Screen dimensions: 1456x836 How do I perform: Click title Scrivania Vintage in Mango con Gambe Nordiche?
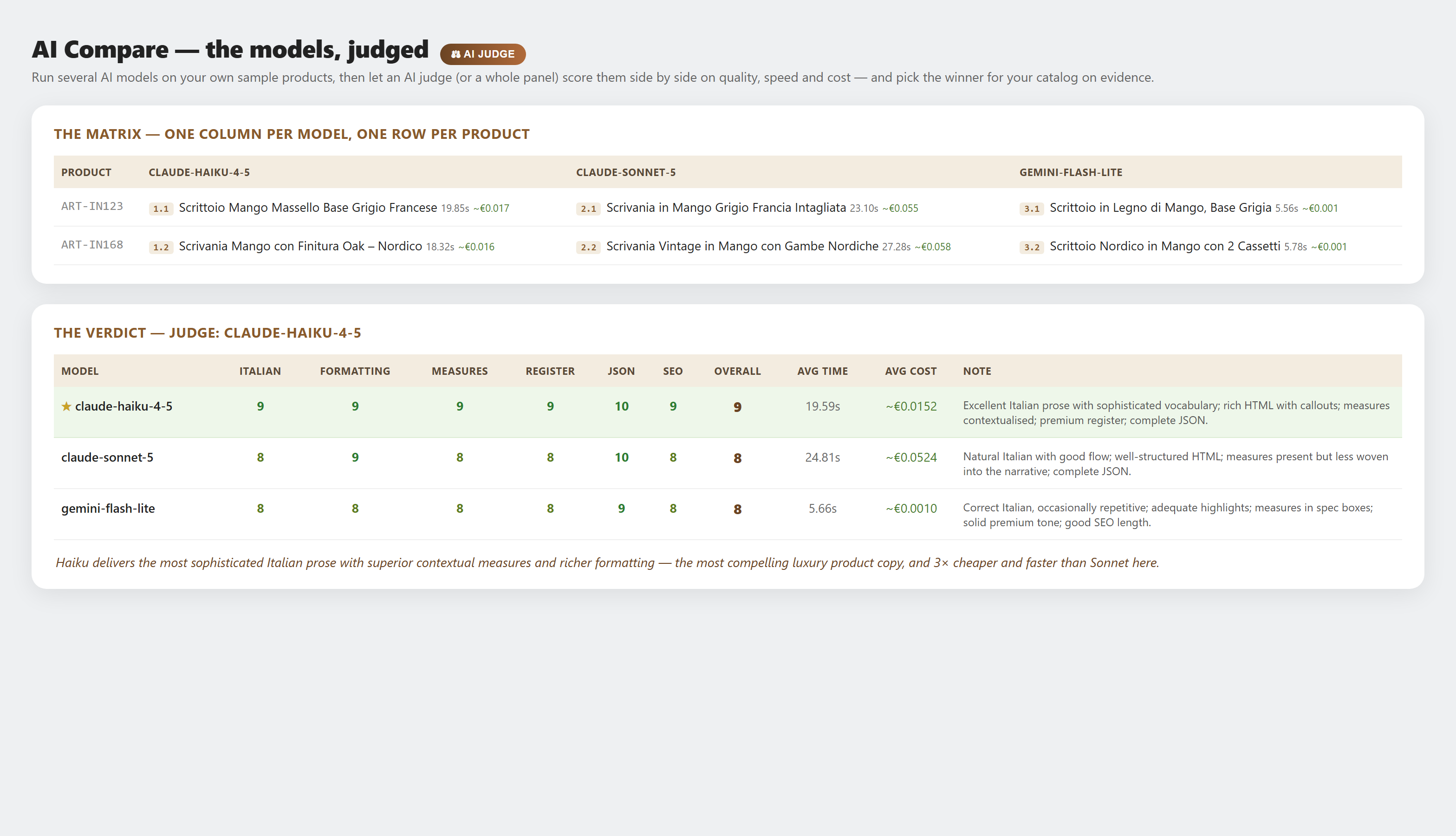pos(743,246)
